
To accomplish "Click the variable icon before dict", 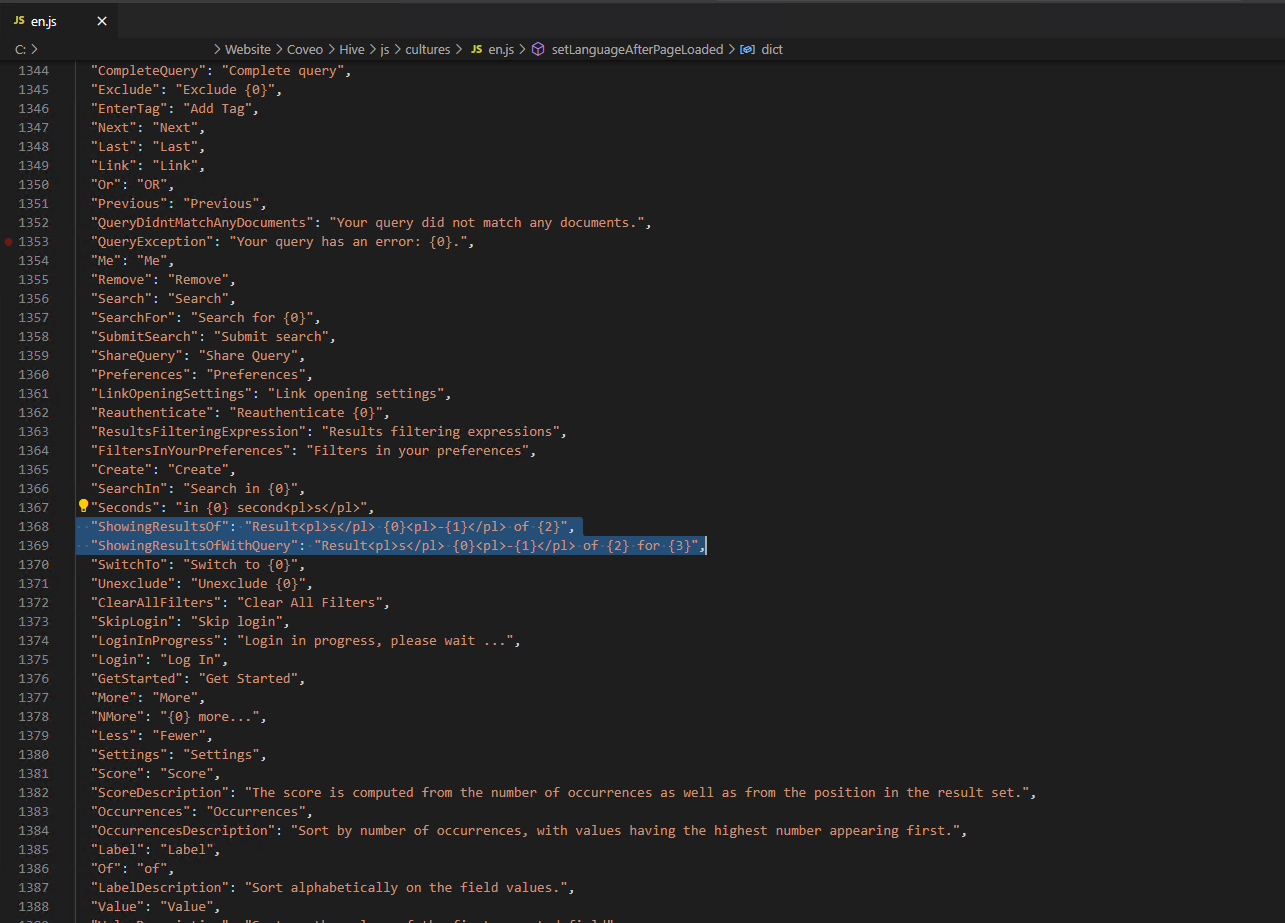I will [747, 49].
